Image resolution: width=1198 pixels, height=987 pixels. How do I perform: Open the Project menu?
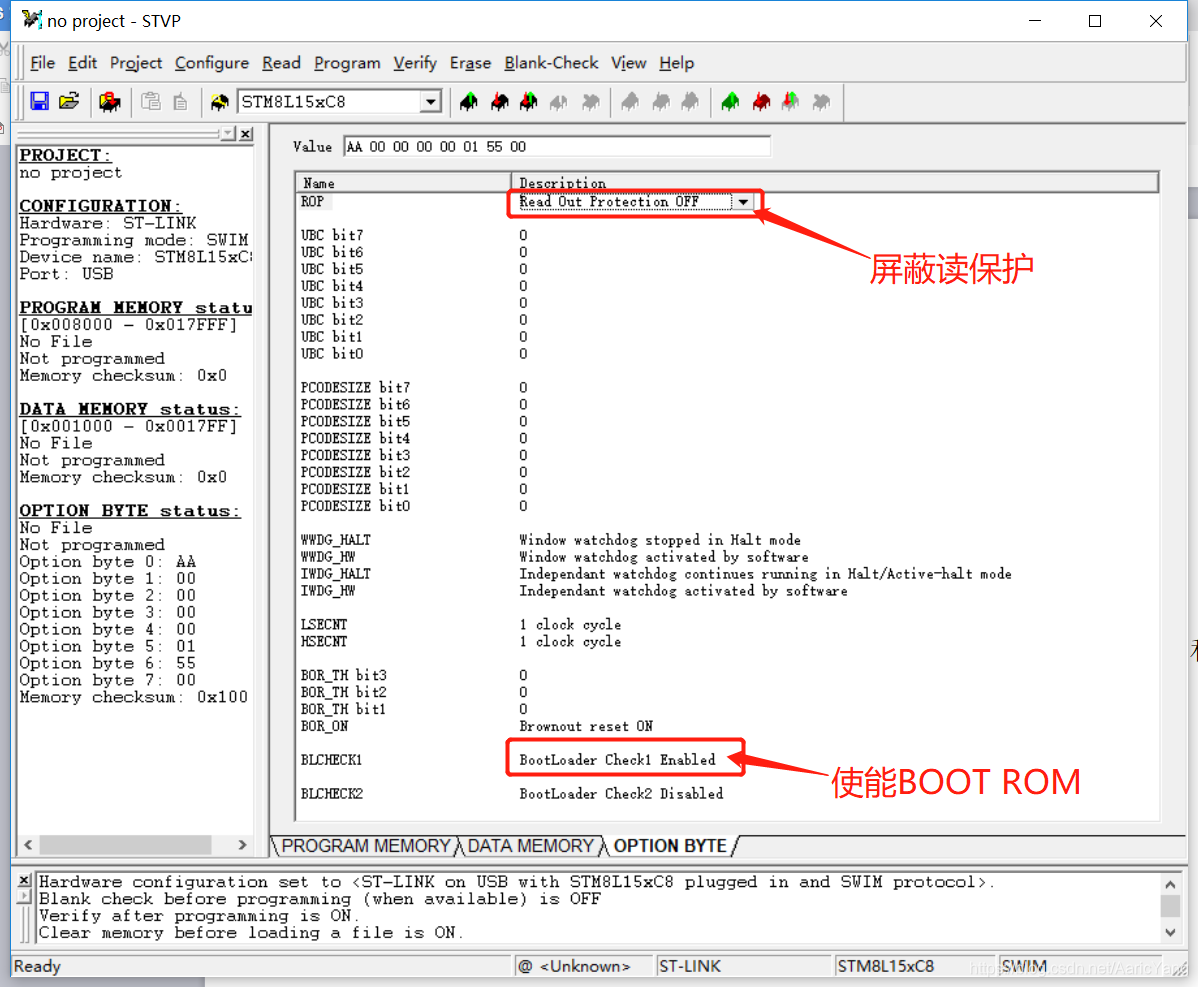(x=136, y=63)
